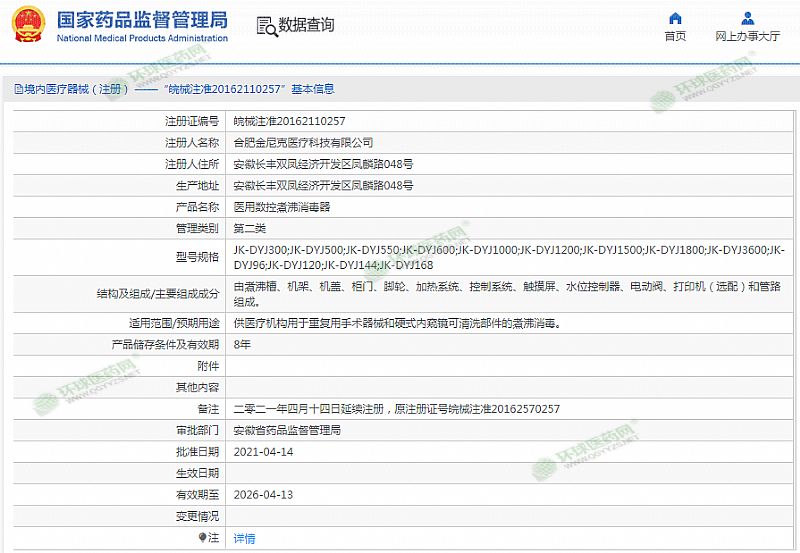Click the 第二类 management category value

[x=250, y=229]
